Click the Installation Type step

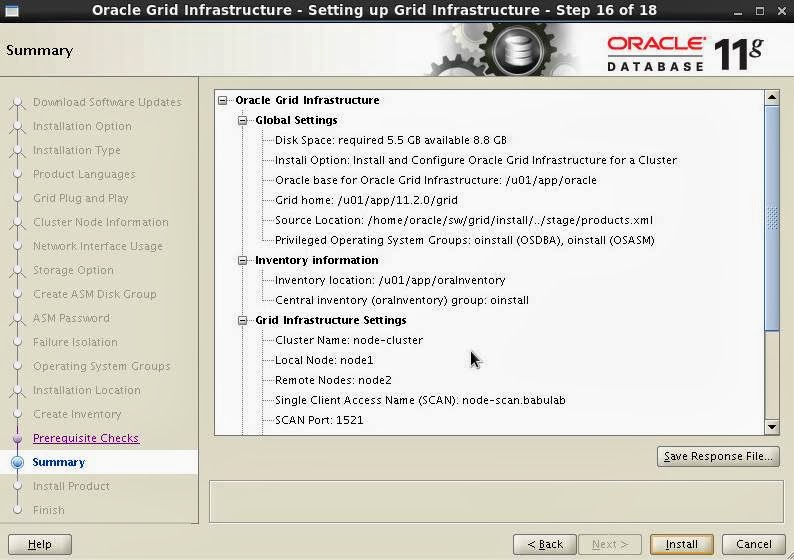coord(76,150)
